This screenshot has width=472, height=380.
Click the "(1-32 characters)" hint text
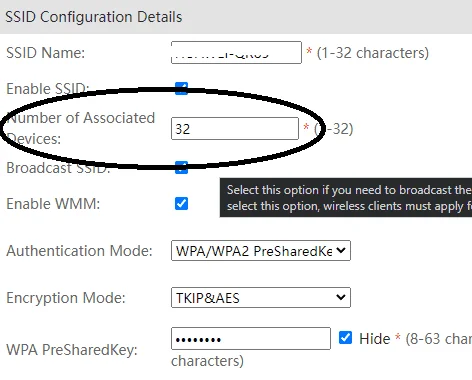pyautogui.click(x=373, y=53)
